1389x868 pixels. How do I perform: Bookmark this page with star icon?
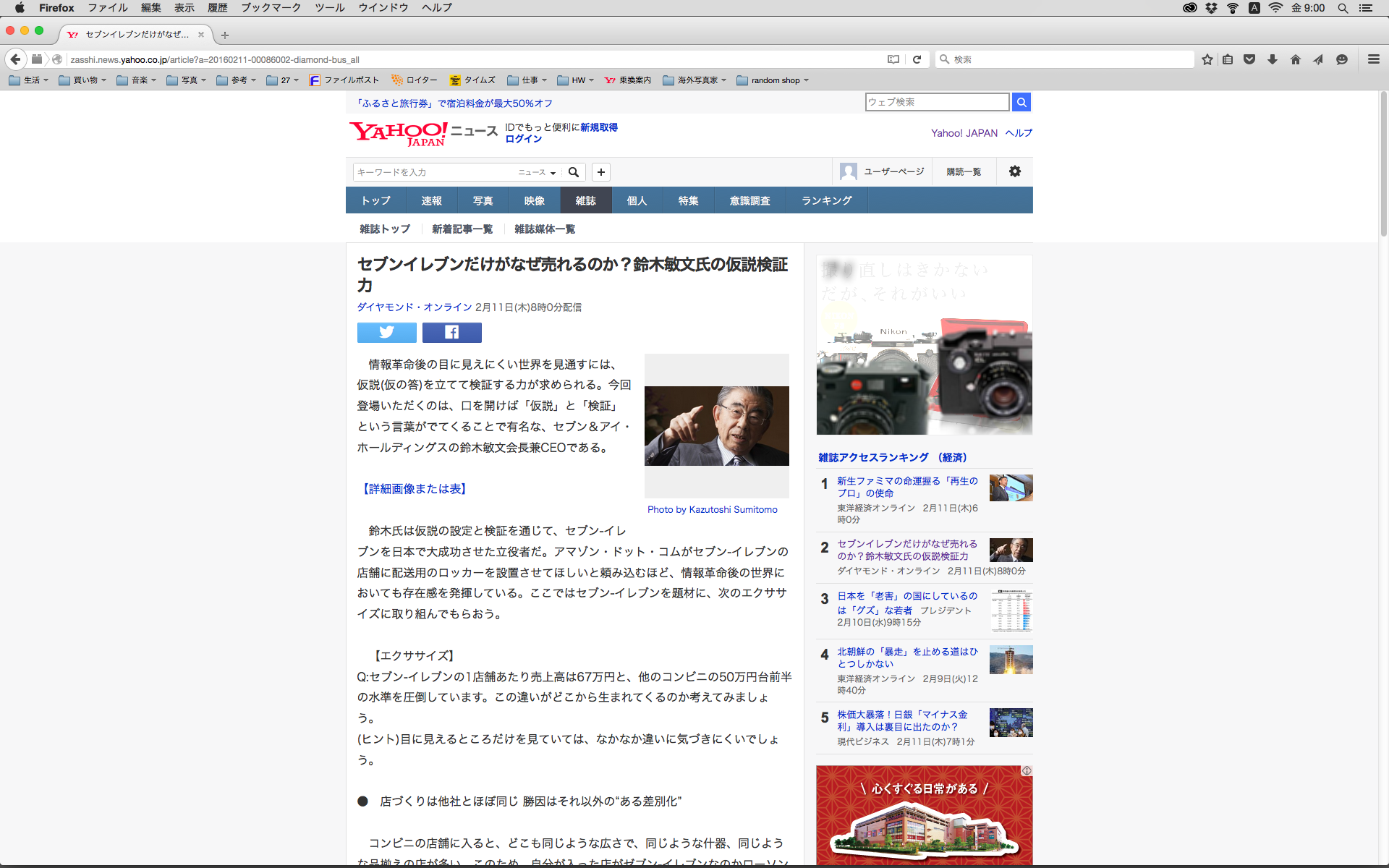1207,59
